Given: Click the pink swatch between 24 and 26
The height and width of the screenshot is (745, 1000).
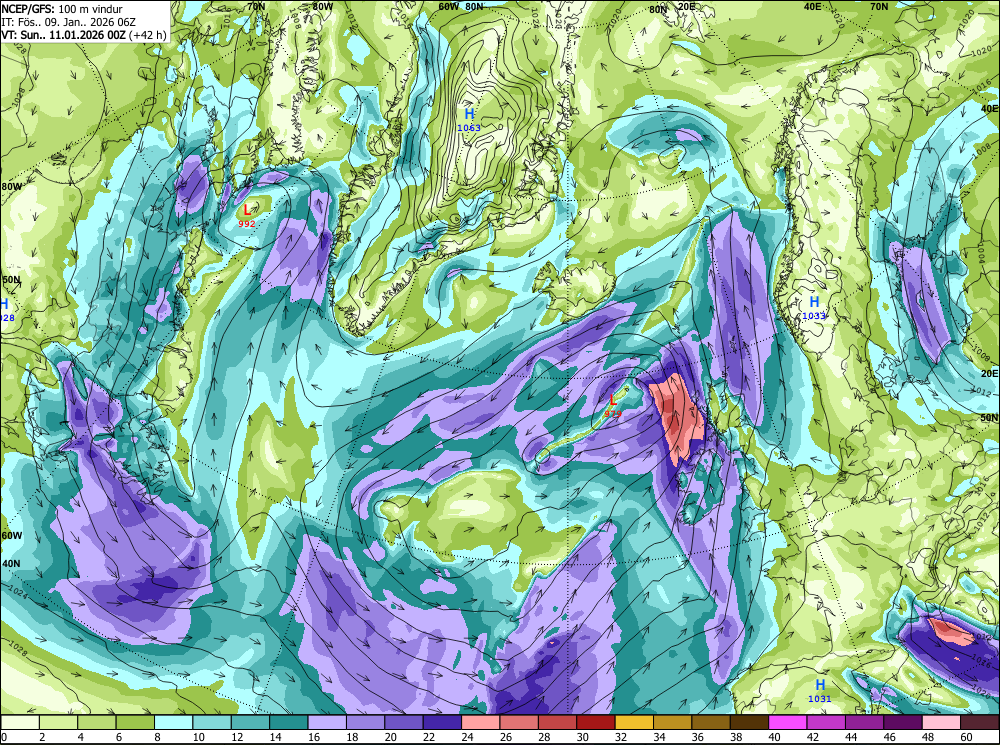Looking at the screenshot, I should pyautogui.click(x=480, y=722).
